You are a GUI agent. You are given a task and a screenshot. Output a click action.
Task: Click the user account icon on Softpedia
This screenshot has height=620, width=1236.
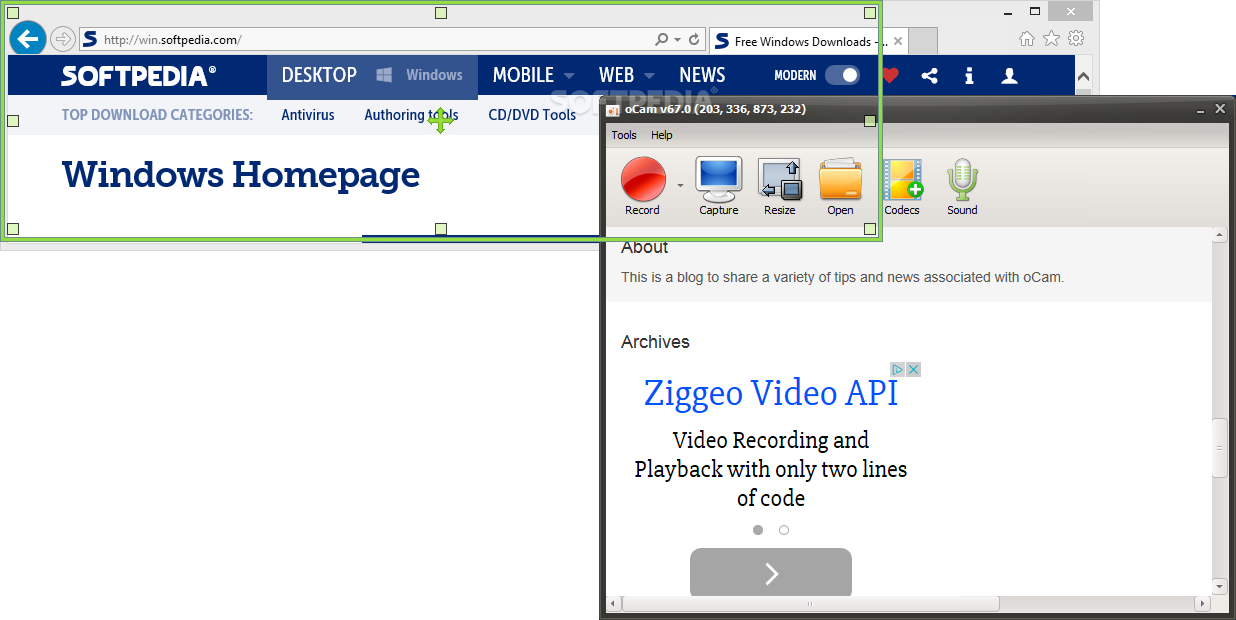point(1009,75)
